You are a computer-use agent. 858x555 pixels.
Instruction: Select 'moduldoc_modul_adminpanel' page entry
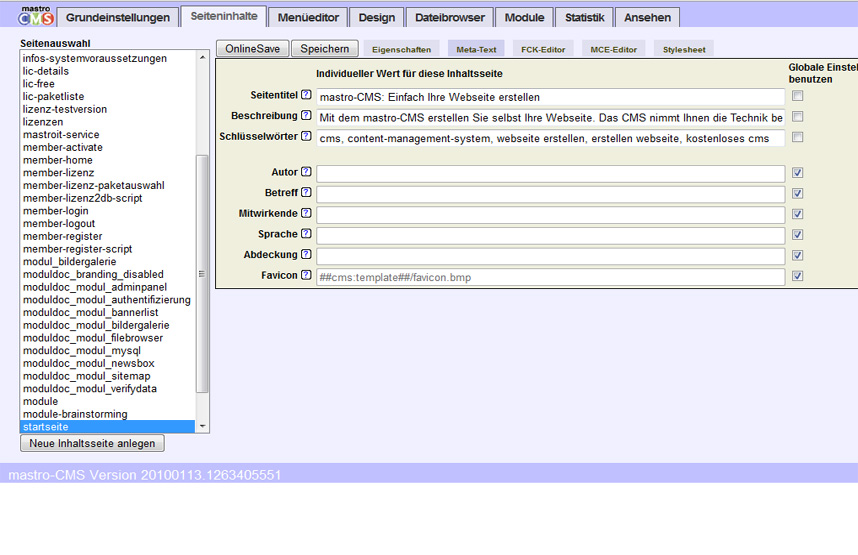coord(108,287)
